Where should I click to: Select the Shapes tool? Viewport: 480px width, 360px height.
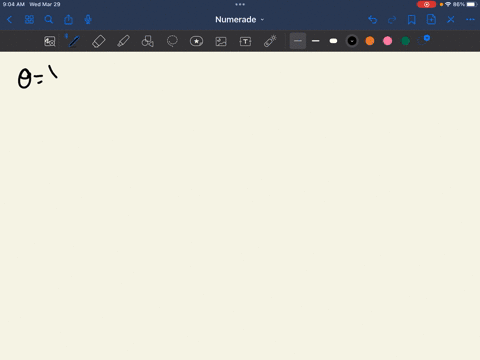pos(147,41)
